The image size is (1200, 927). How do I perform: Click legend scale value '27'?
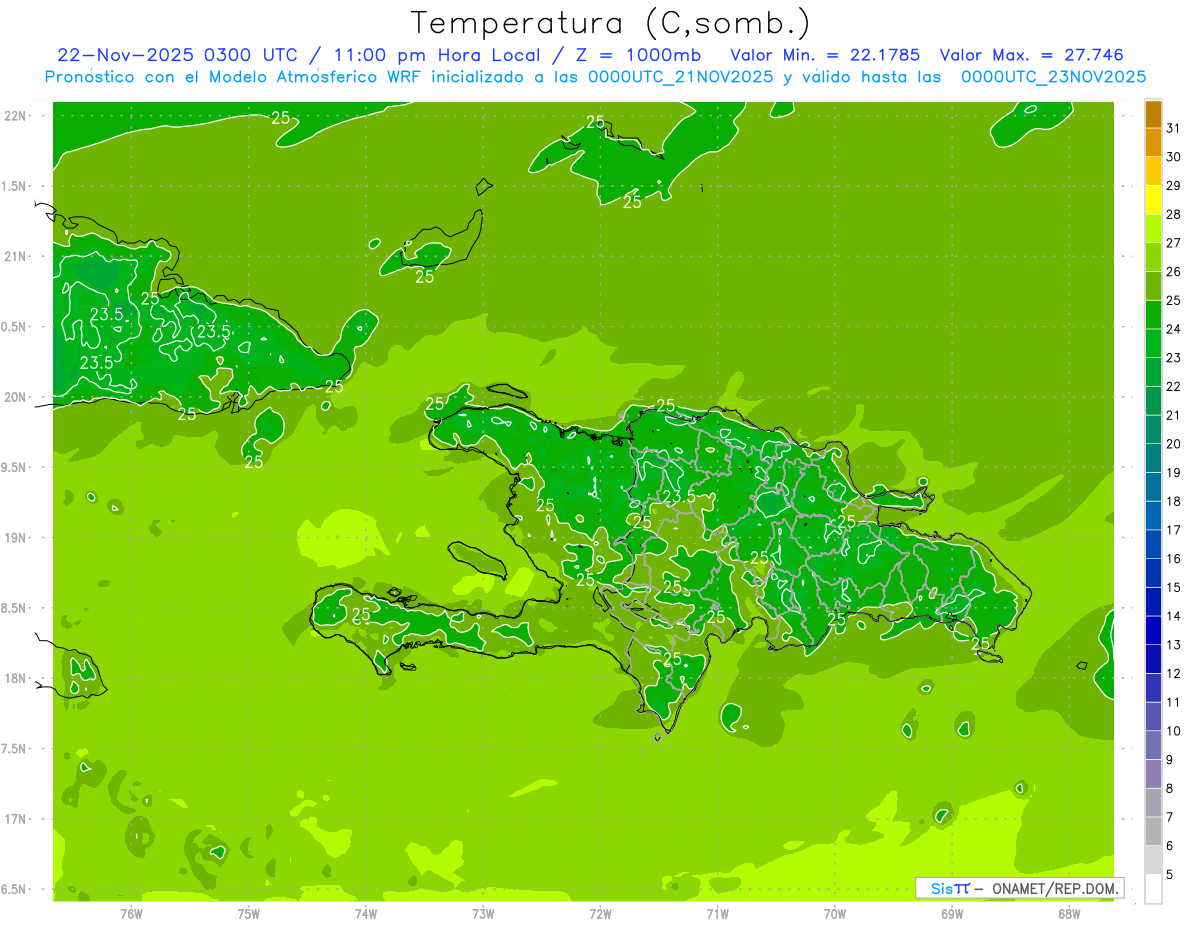[x=1173, y=243]
